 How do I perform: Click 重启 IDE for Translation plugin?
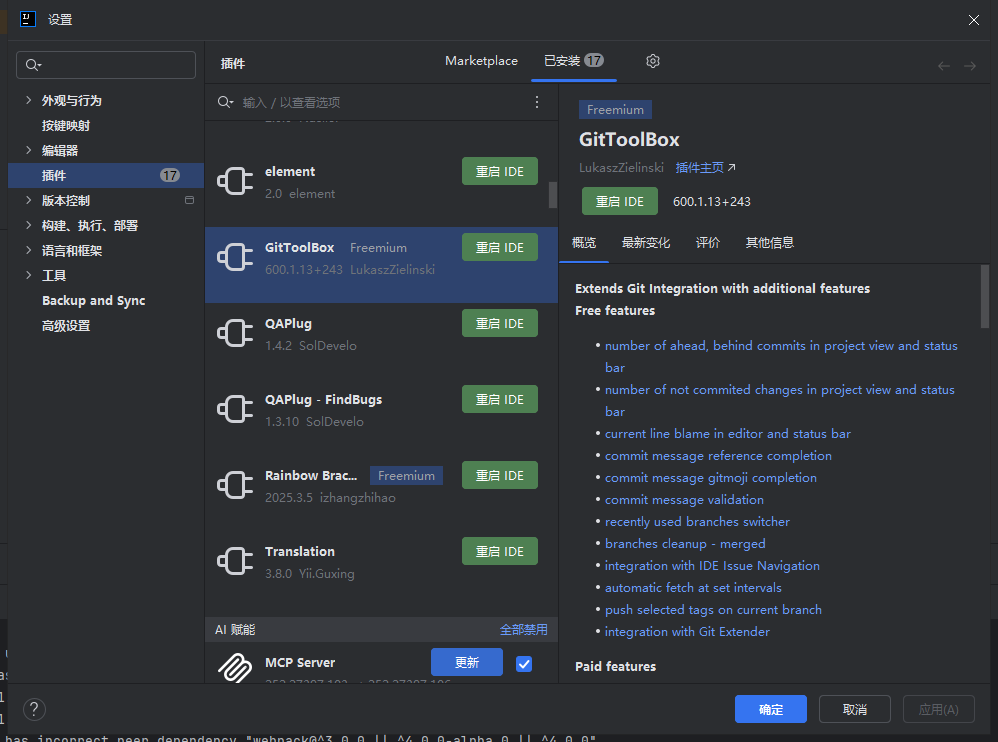coord(500,551)
